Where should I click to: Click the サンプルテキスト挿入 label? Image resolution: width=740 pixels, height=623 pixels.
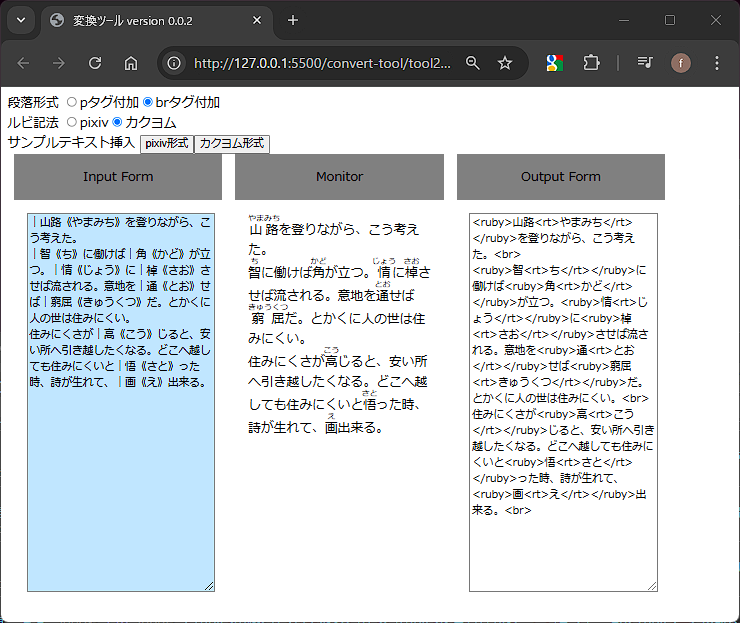click(x=72, y=142)
